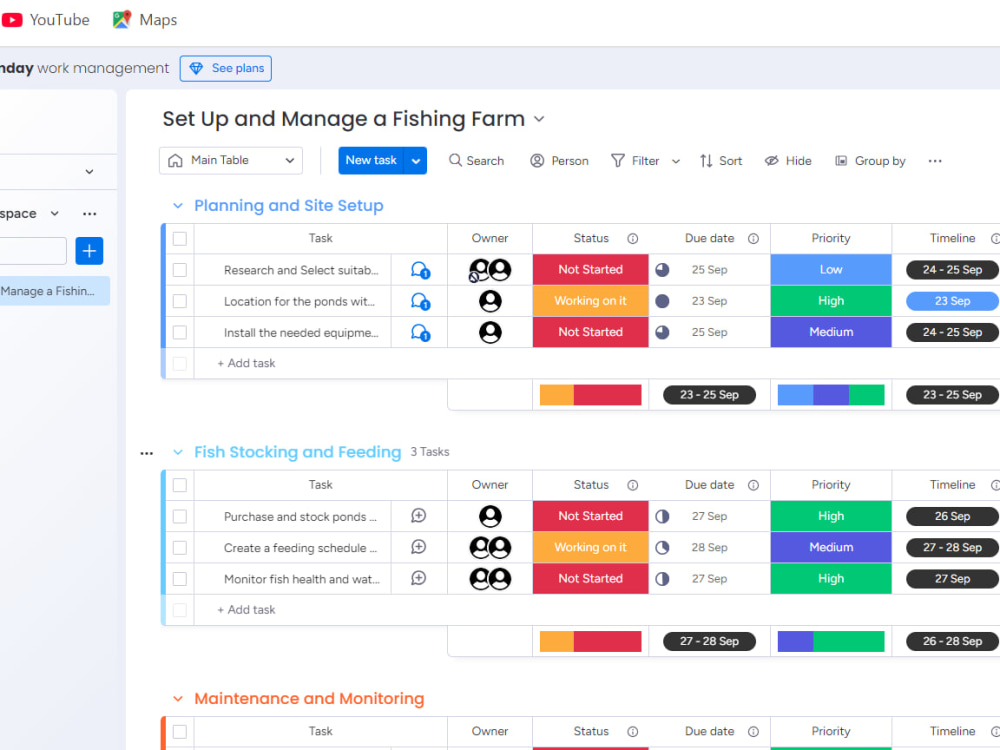1000x750 pixels.
Task: Click Status info icon in Fish Stocking header
Action: (x=633, y=485)
